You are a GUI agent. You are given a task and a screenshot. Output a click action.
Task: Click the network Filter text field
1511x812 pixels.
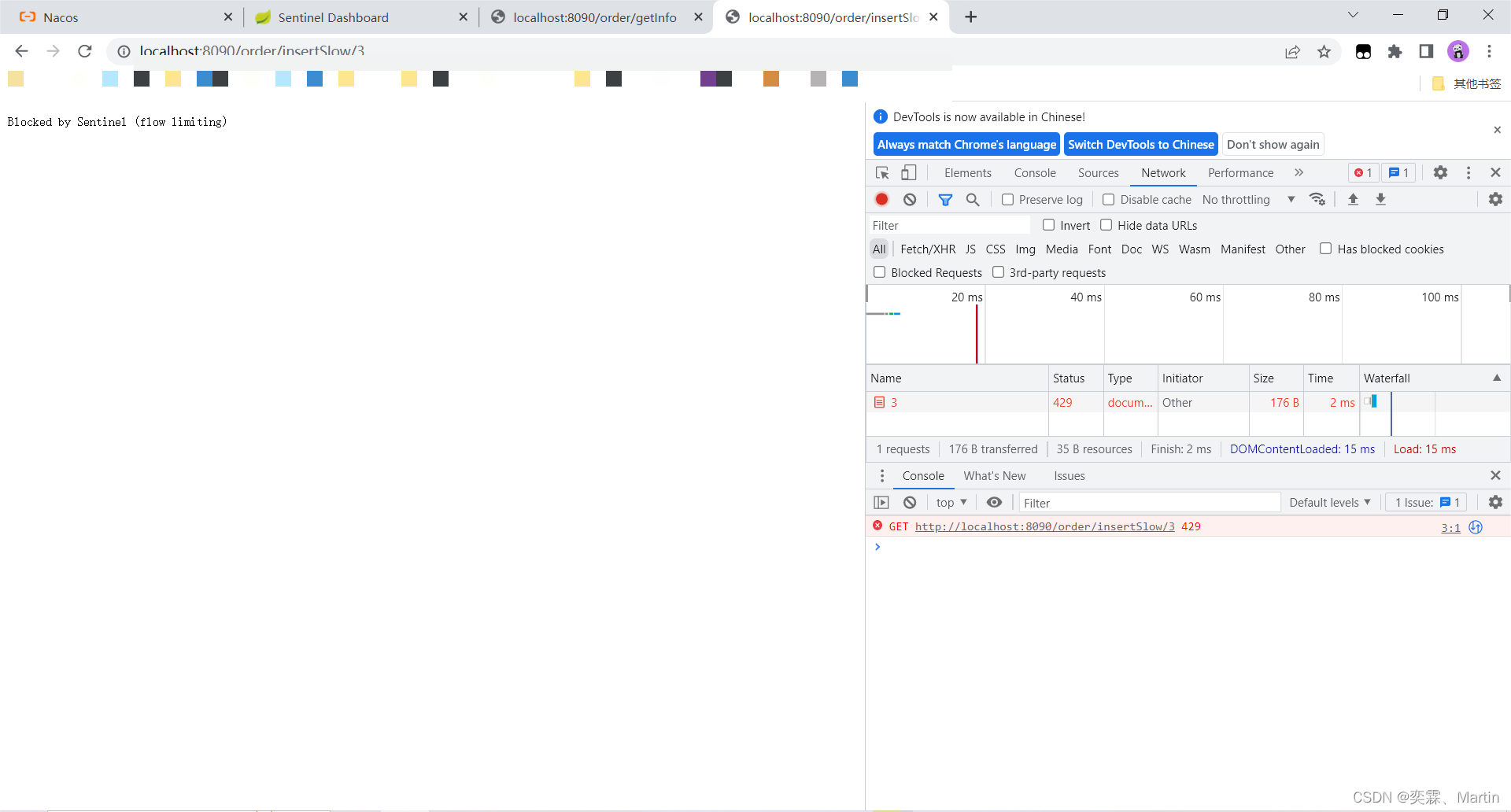[948, 226]
